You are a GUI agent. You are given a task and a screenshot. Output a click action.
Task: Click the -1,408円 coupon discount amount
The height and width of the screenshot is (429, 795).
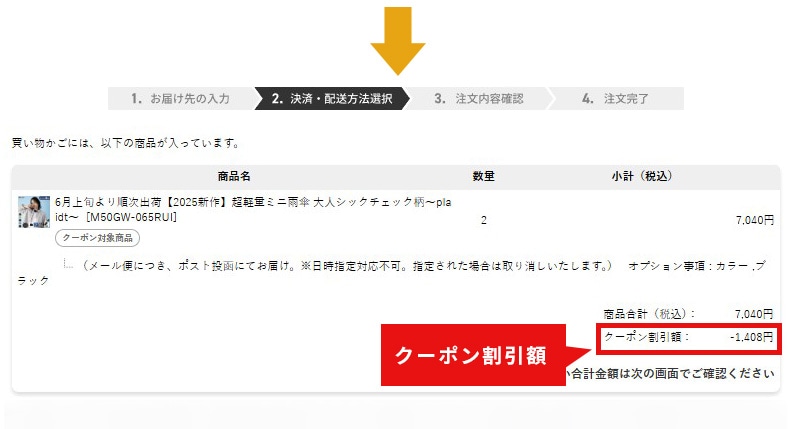tap(752, 337)
